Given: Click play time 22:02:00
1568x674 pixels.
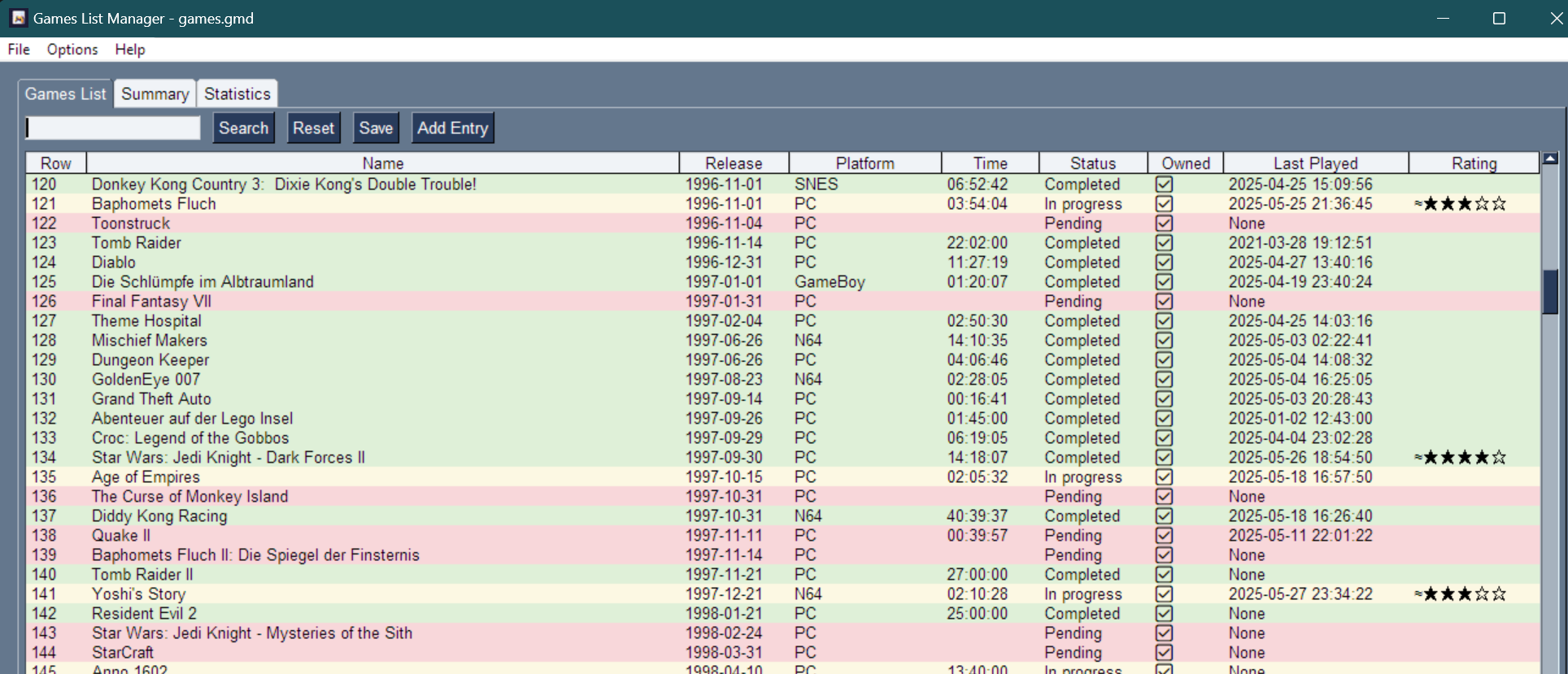Looking at the screenshot, I should point(977,243).
